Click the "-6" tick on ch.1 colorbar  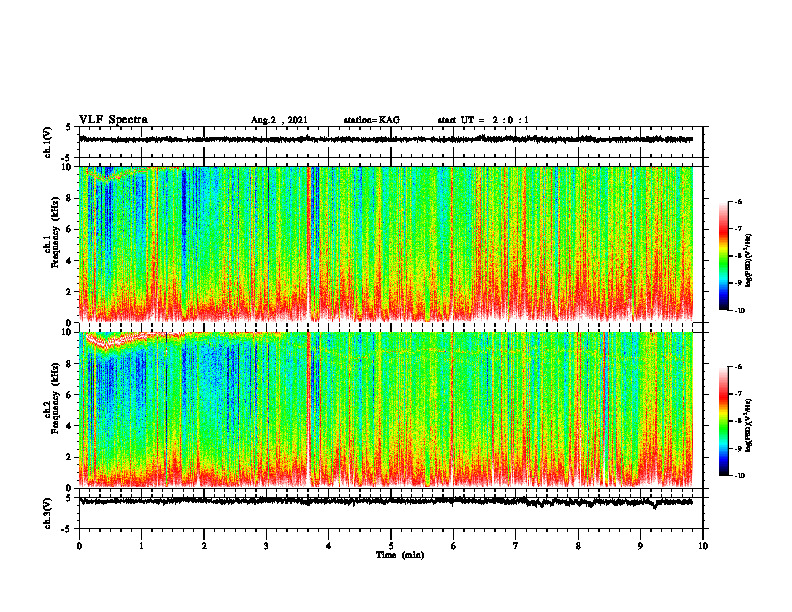[738, 201]
